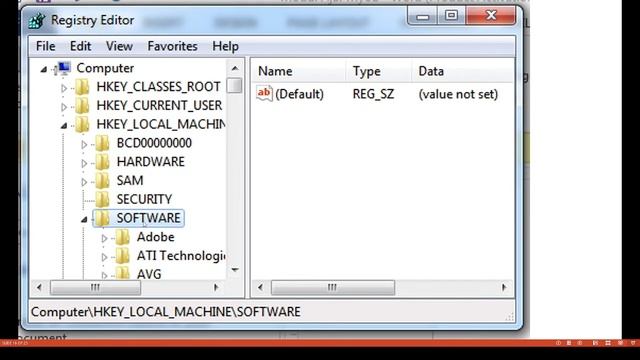Image resolution: width=640 pixels, height=360 pixels.
Task: Collapse the HKEY_LOCAL_MACHINE key
Action: point(64,126)
